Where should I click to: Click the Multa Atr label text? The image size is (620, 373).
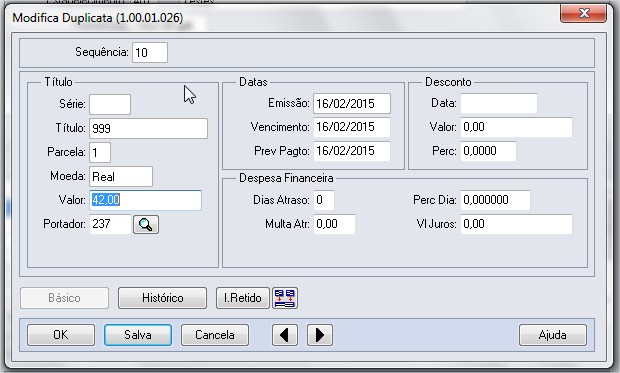[287, 224]
